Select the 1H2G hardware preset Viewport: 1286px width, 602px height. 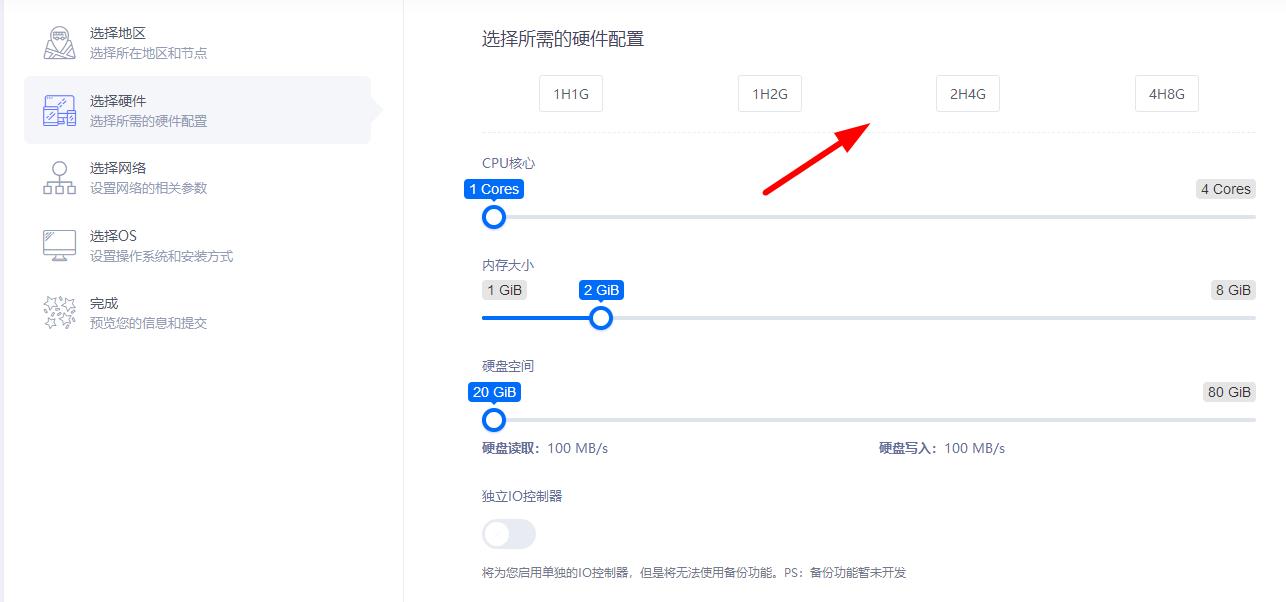769,94
